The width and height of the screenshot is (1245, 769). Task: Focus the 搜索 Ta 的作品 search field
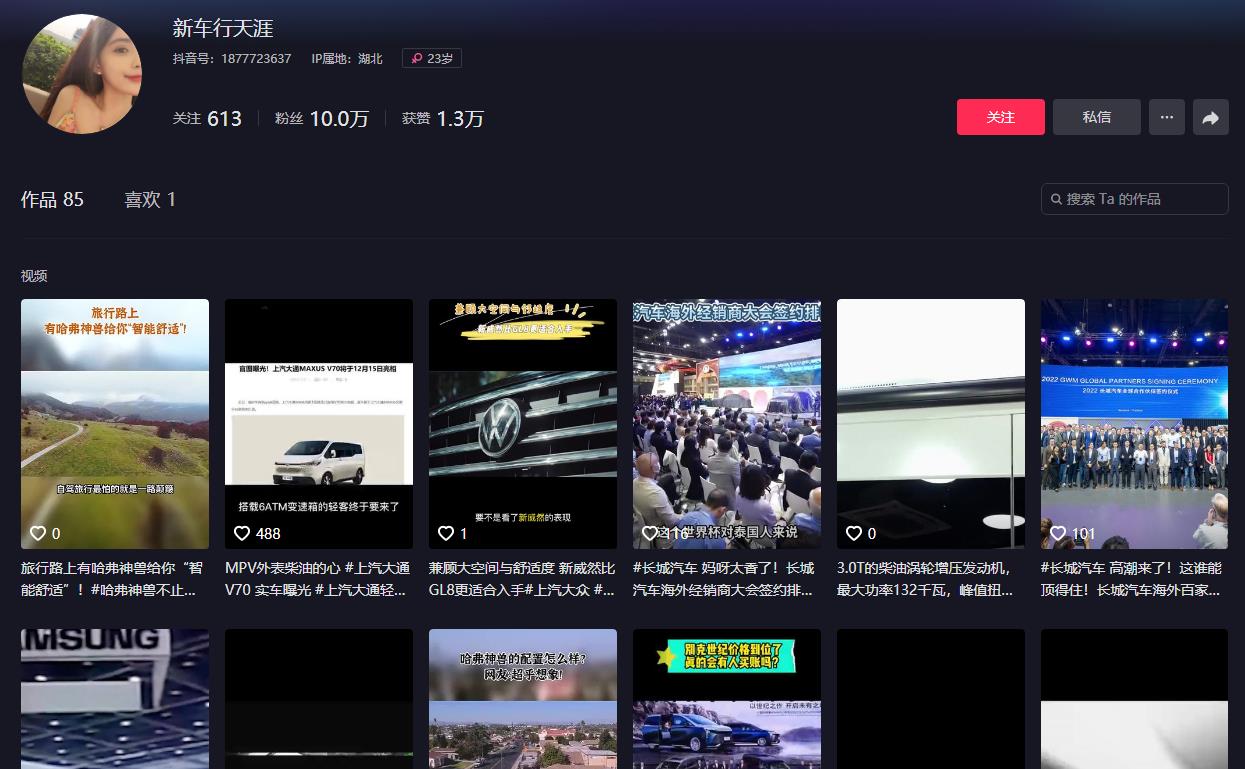(x=1134, y=199)
